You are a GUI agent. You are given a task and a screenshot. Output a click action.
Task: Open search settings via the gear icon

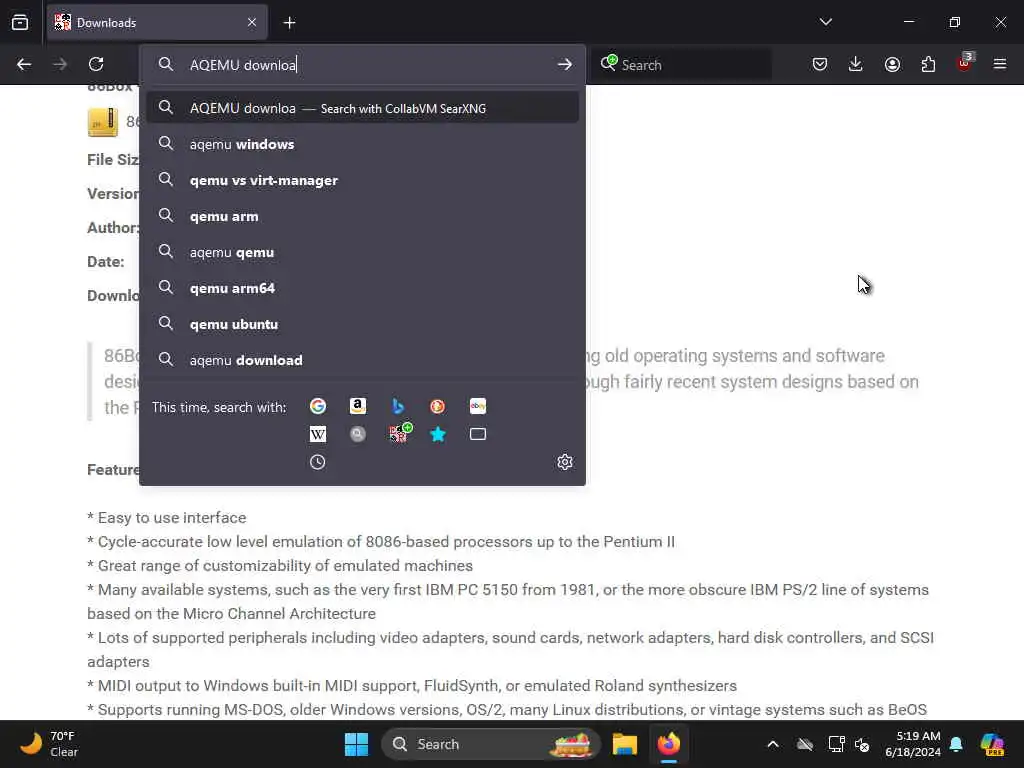click(x=565, y=462)
